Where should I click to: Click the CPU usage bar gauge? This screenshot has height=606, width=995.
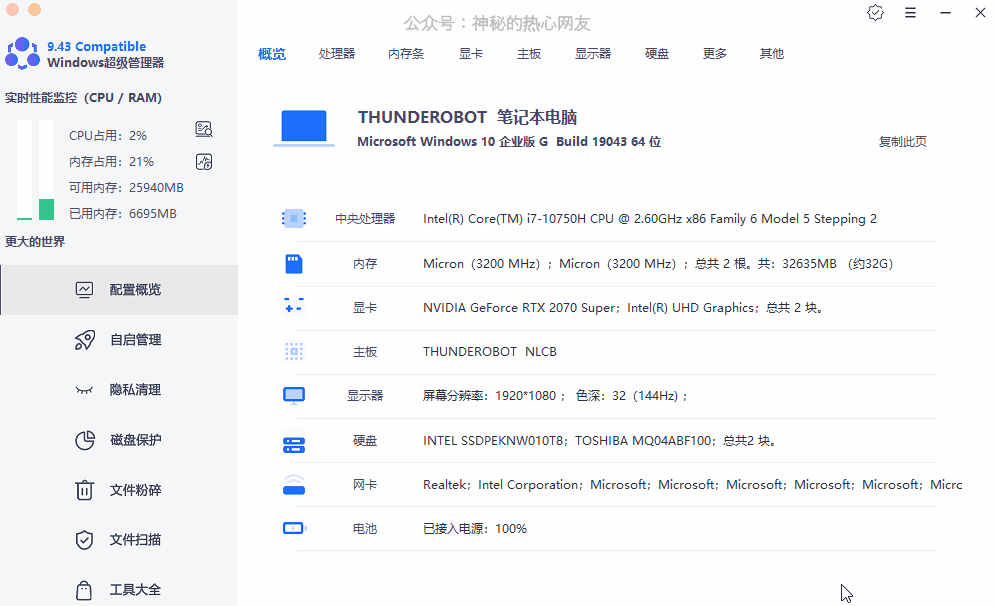click(x=24, y=169)
